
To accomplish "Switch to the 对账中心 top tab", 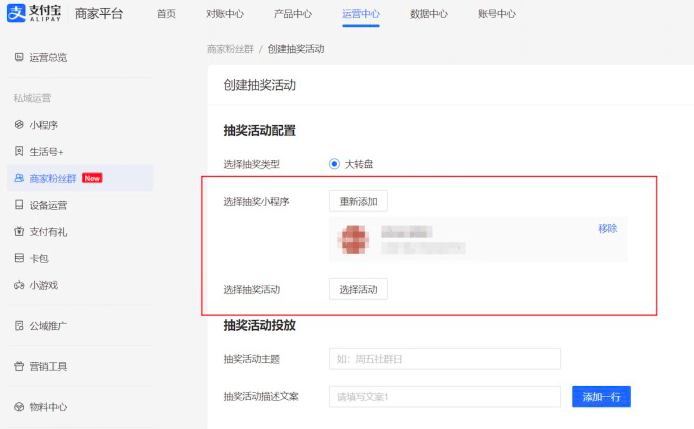I will [225, 15].
